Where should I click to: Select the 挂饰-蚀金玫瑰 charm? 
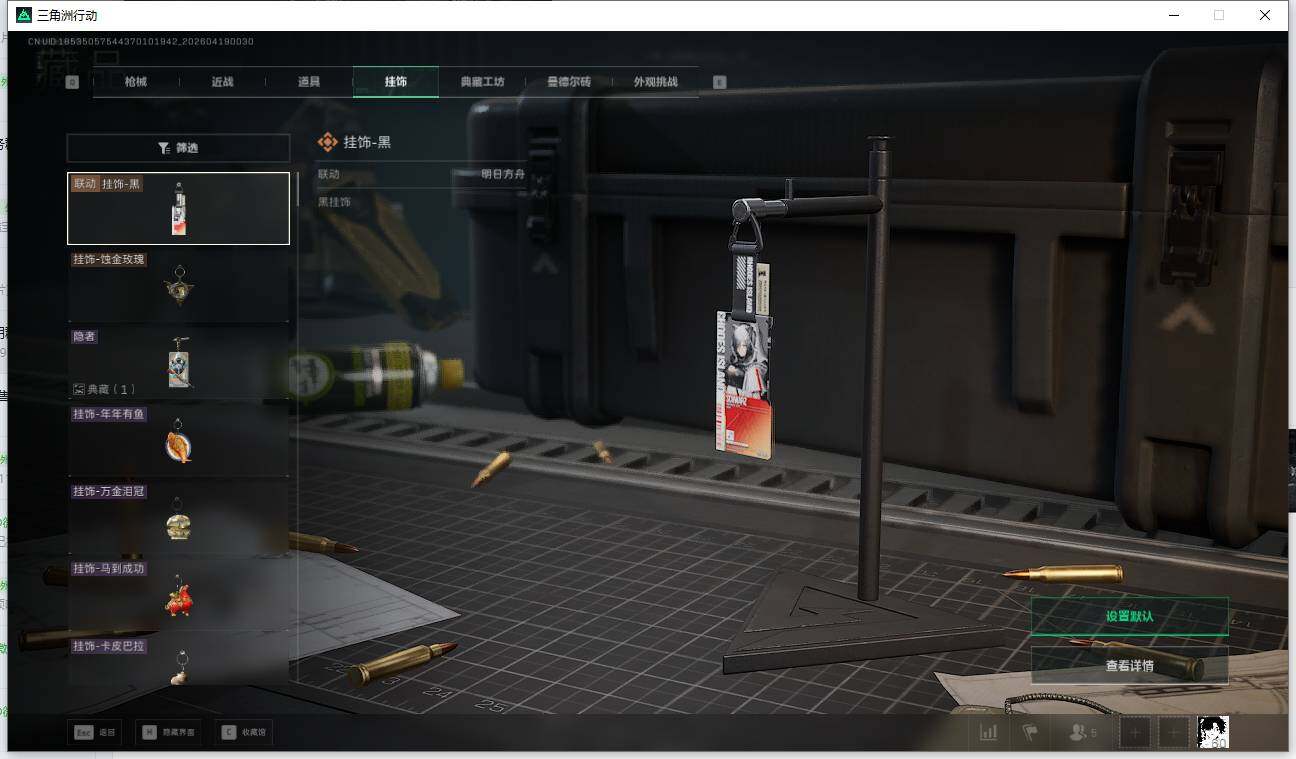point(178,285)
